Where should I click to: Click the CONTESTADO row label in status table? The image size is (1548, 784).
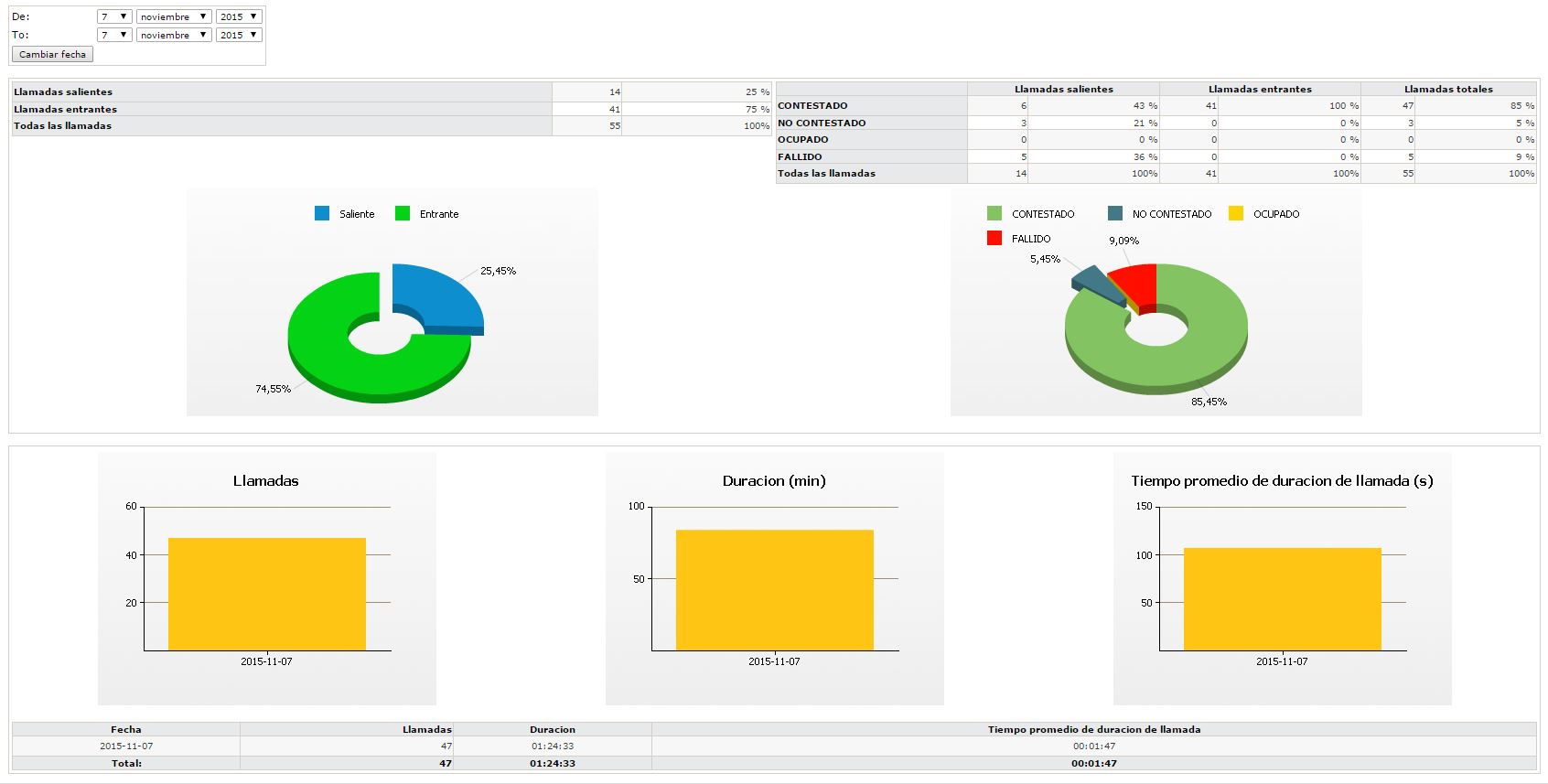(812, 105)
